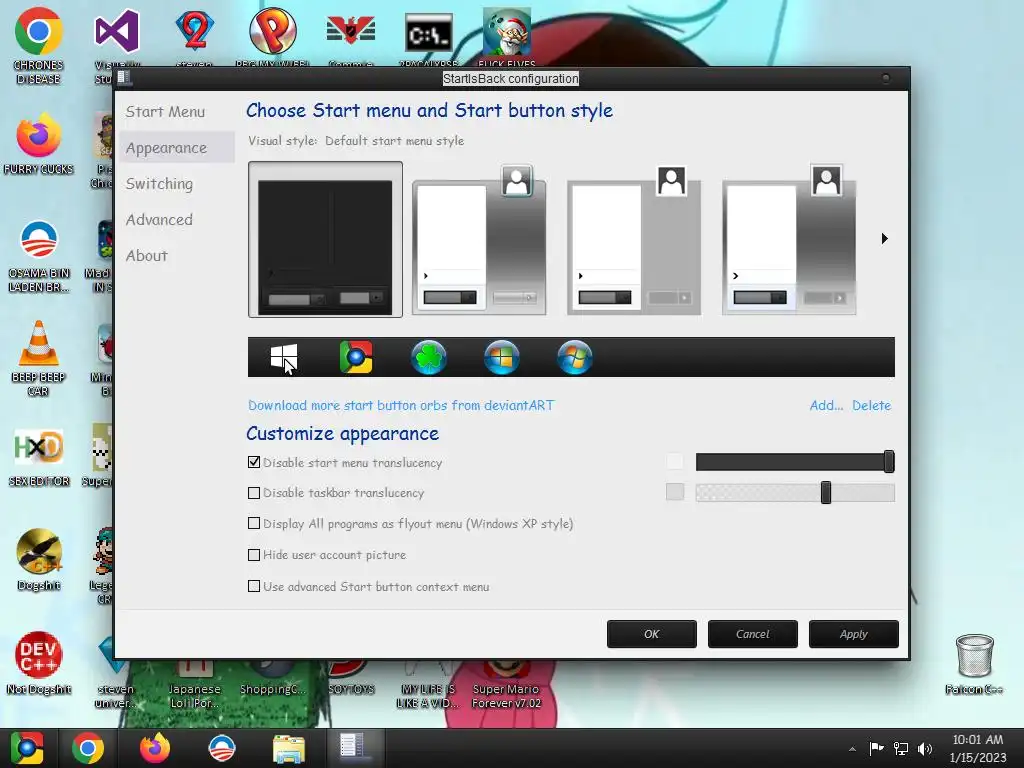Show hidden tray icons arrow

point(852,749)
